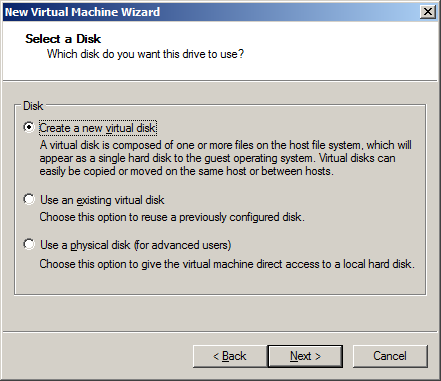Viewport: 441px width, 381px height.
Task: Click the "direct access to a local hard disk" description
Action: coord(227,264)
